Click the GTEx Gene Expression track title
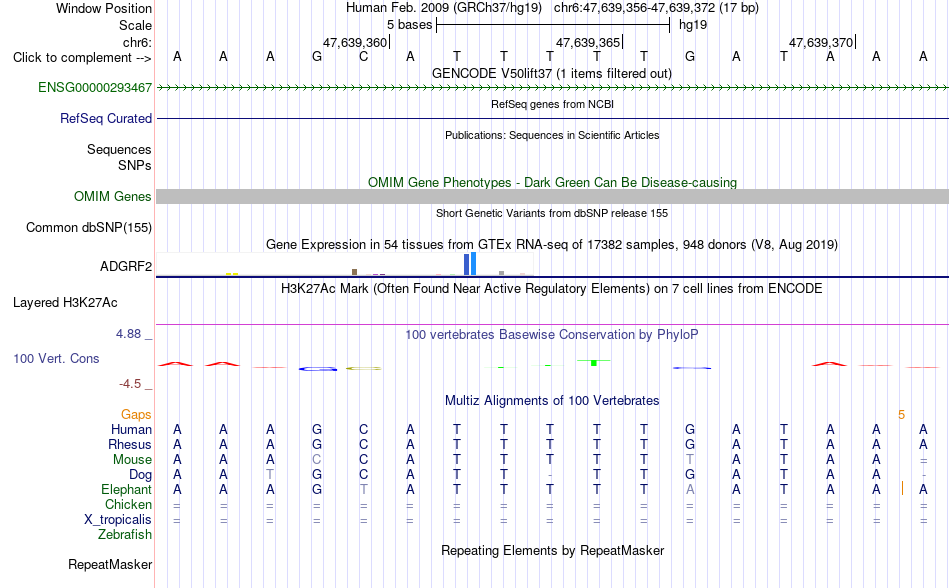This screenshot has height=588, width=950. point(552,245)
